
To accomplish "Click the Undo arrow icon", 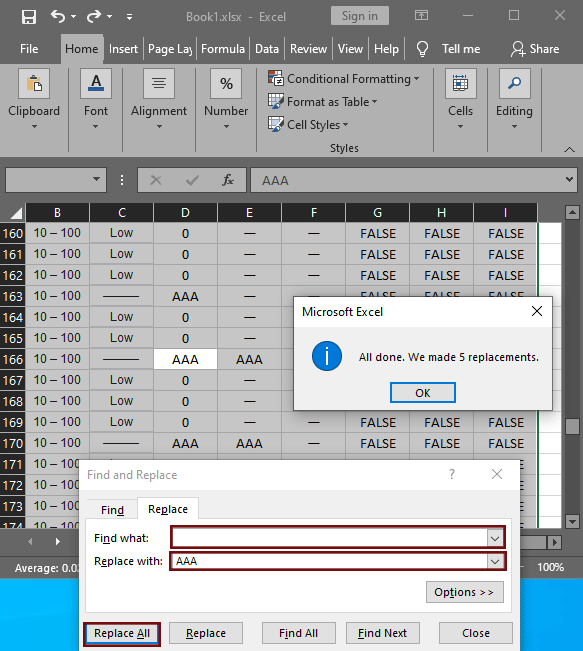I will [58, 17].
